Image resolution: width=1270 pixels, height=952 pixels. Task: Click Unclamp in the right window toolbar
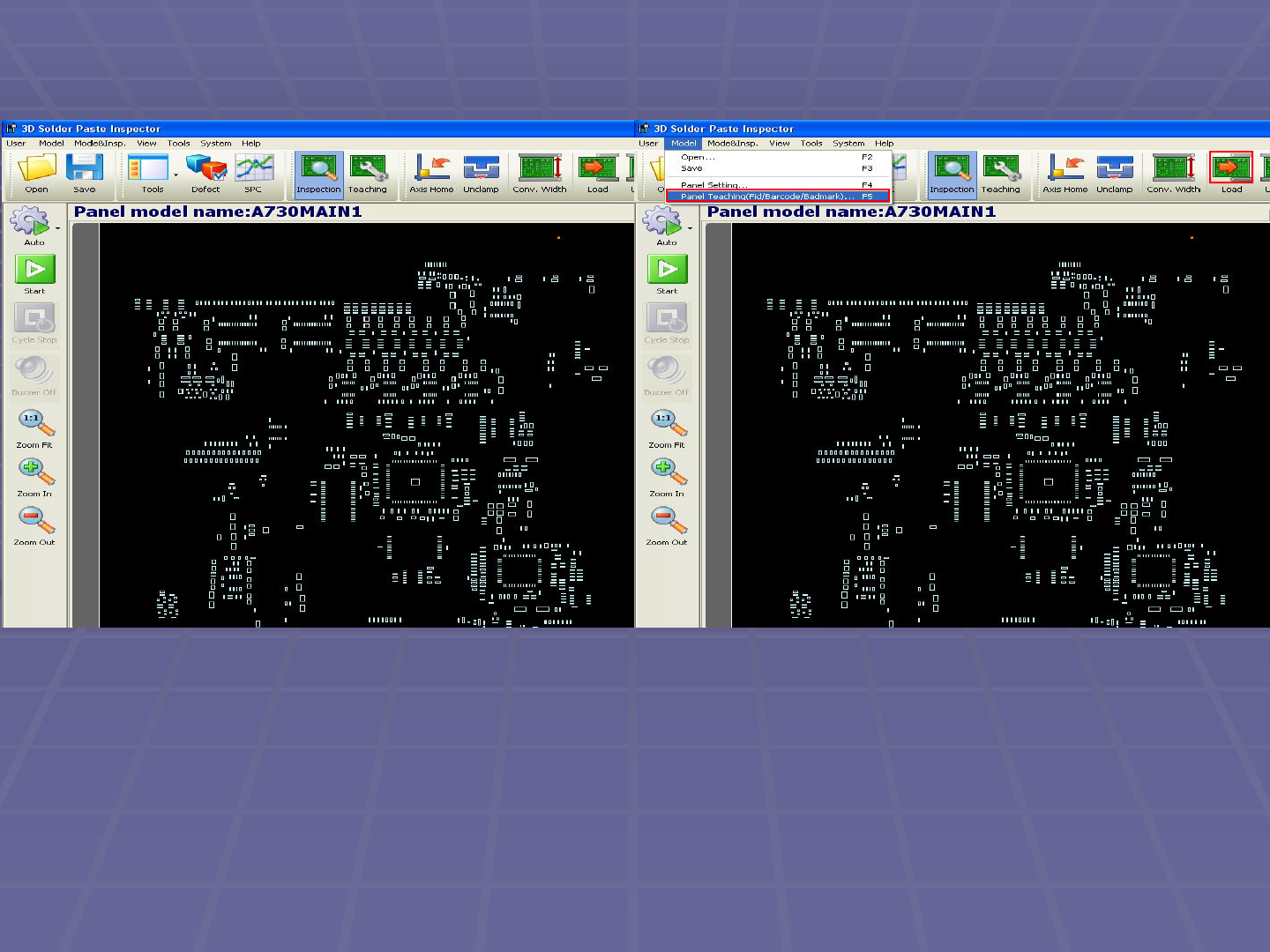click(x=1115, y=174)
